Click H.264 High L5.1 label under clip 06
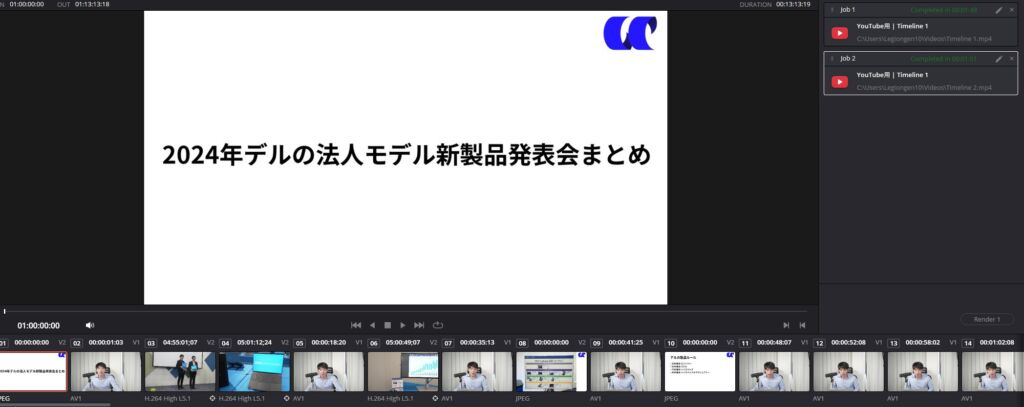 pos(389,398)
